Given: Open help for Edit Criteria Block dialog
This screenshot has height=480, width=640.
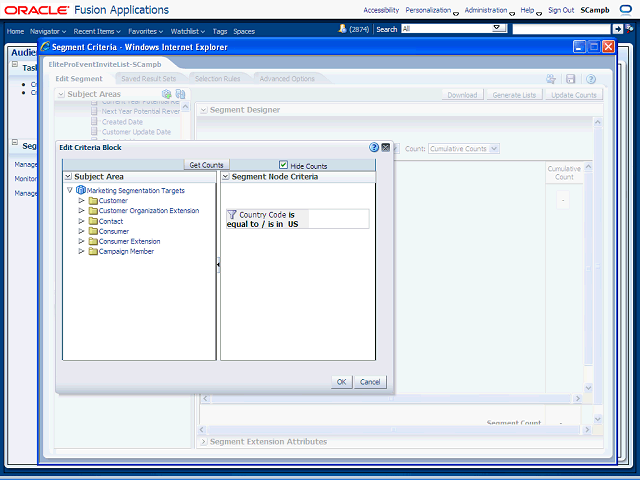Looking at the screenshot, I should (373, 147).
